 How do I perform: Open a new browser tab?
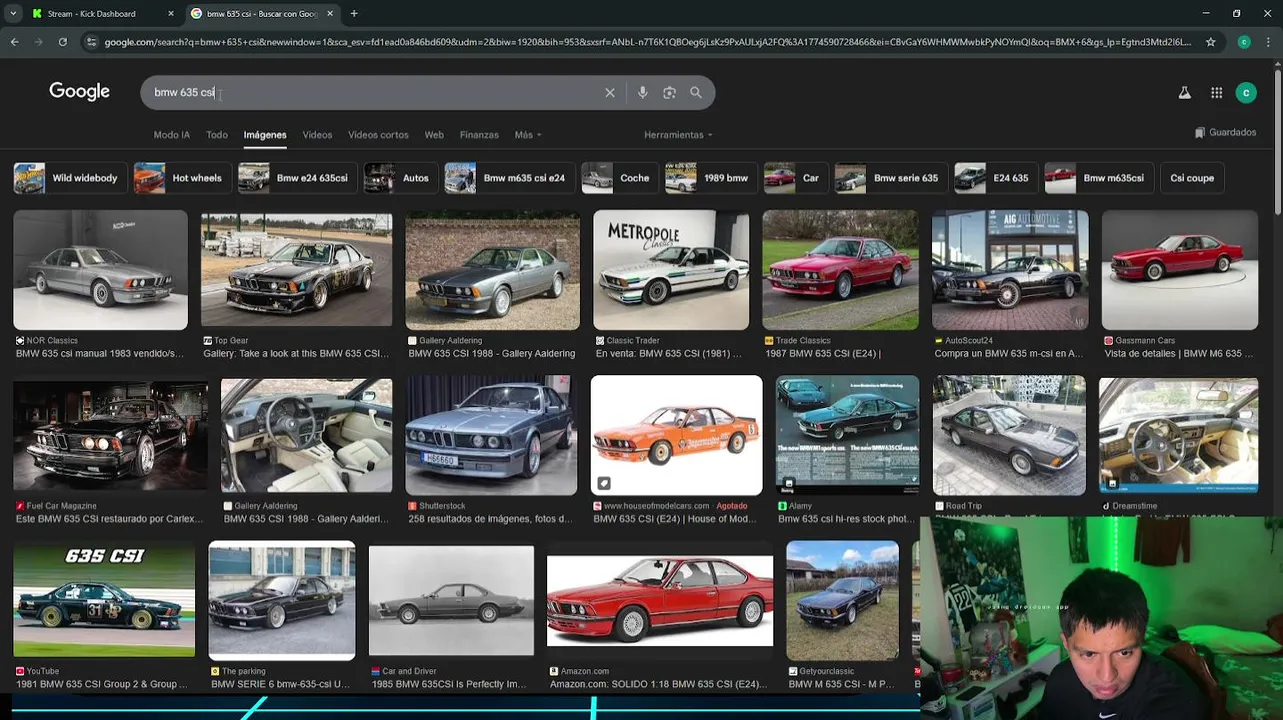point(353,14)
